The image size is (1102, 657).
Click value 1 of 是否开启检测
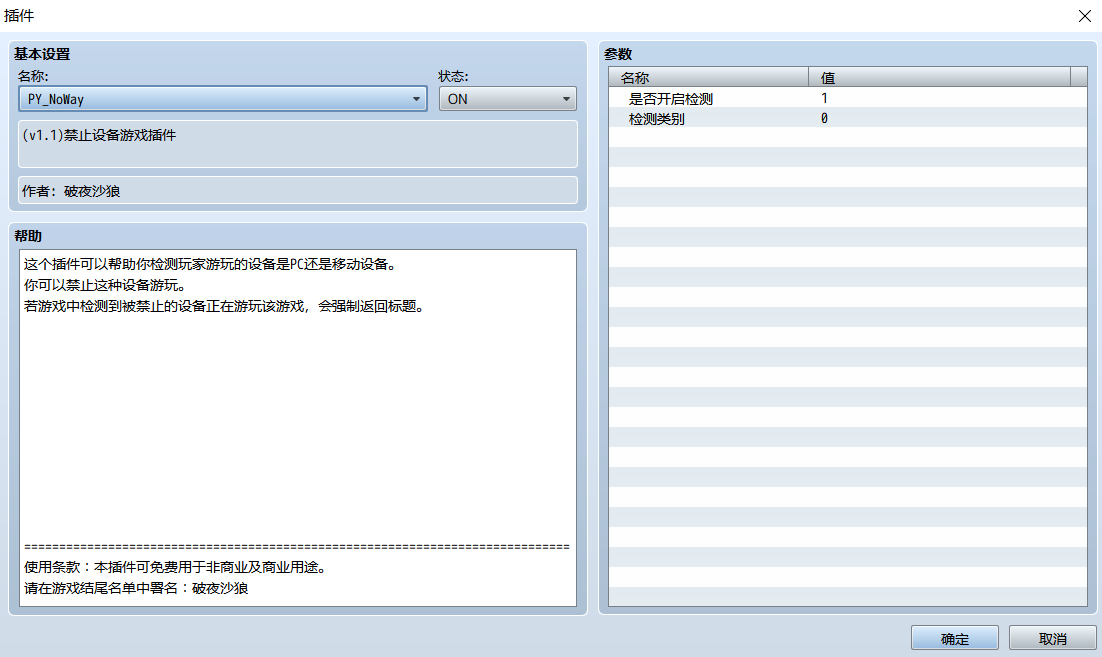point(824,98)
